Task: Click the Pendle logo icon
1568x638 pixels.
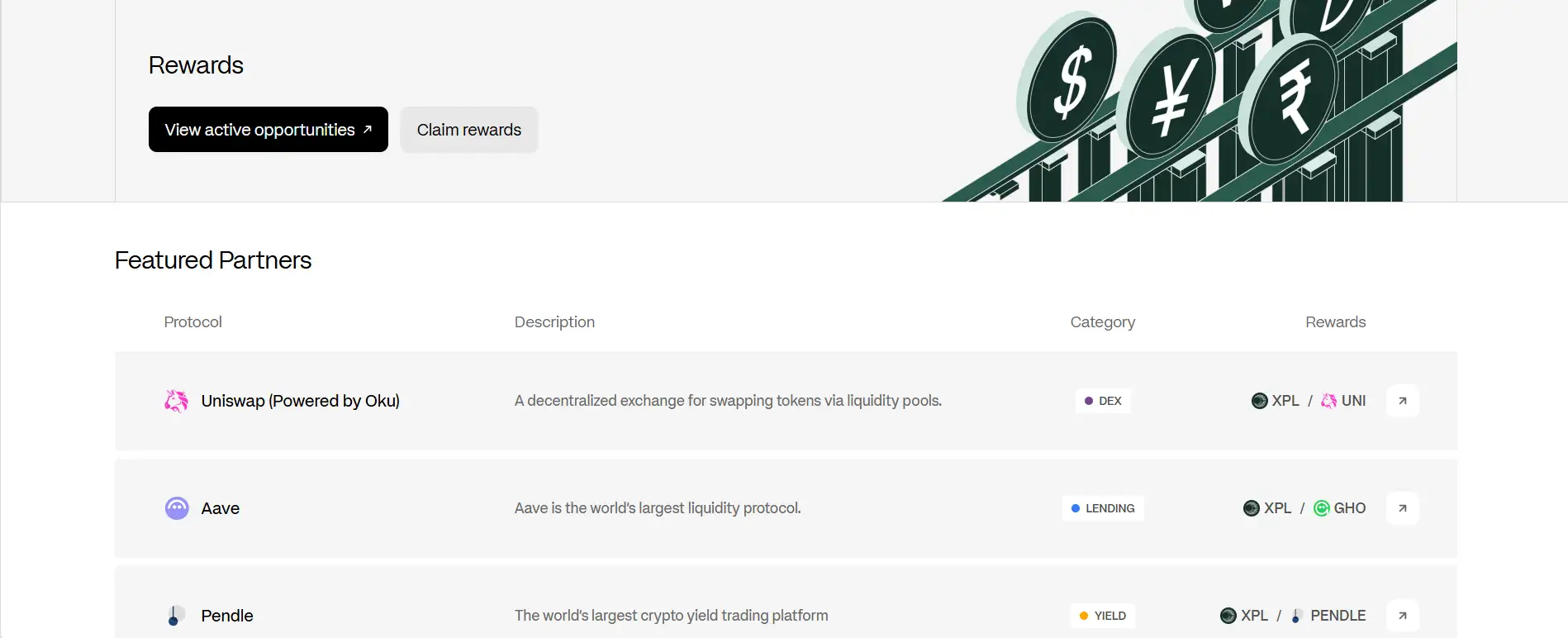Action: click(174, 616)
